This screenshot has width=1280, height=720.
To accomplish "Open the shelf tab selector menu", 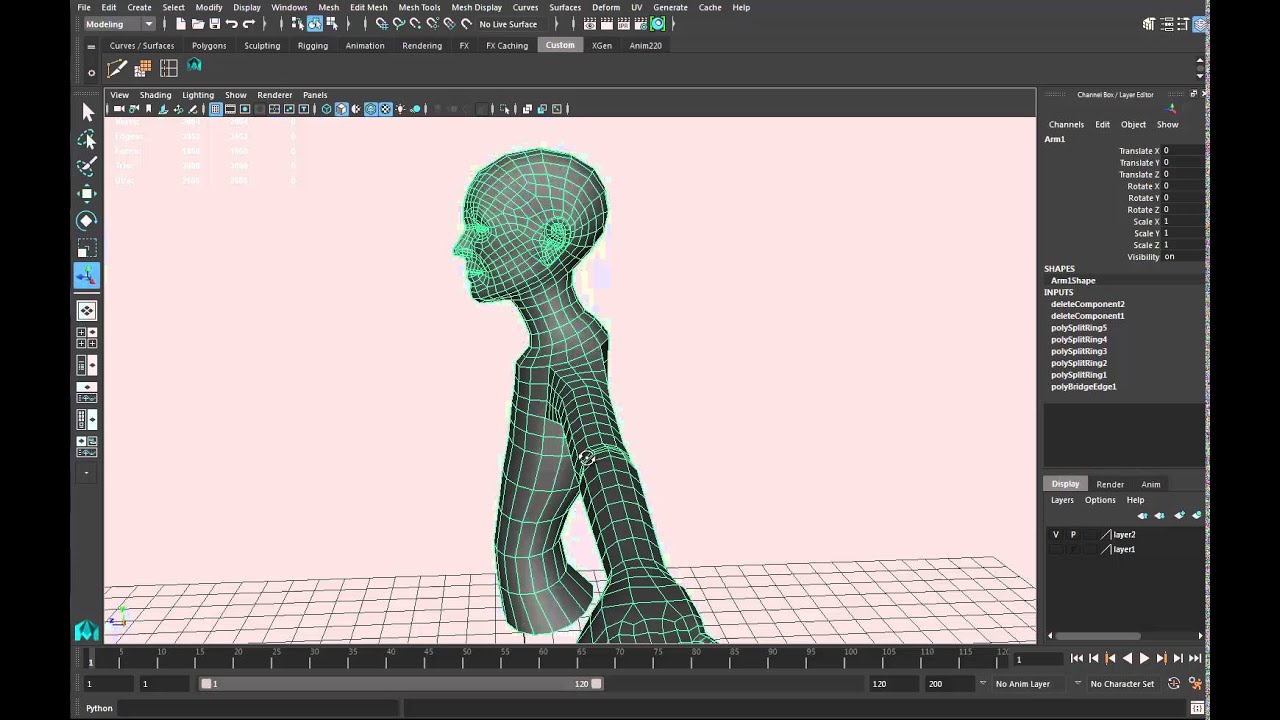I will tap(91, 46).
